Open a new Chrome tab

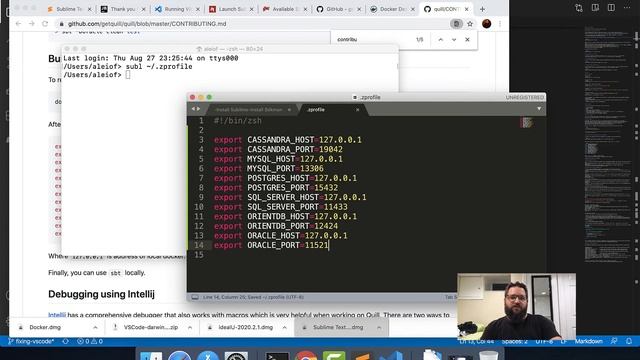(482, 9)
